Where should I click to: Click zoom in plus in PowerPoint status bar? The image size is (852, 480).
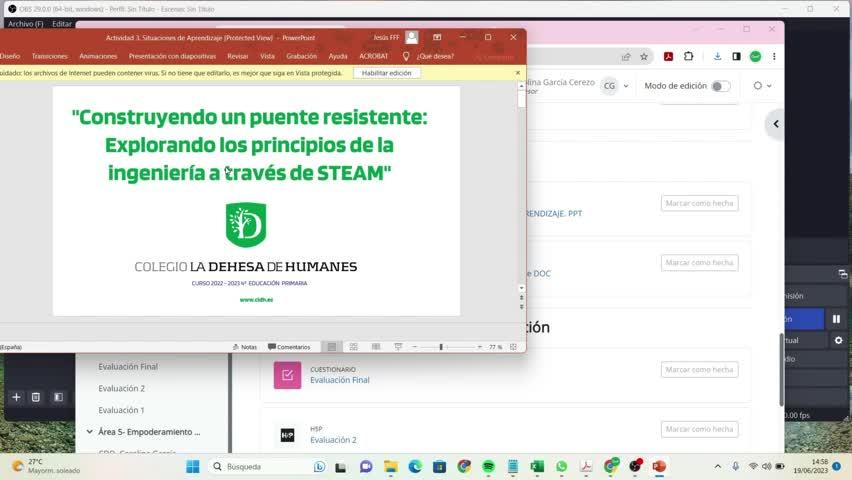click(x=480, y=347)
